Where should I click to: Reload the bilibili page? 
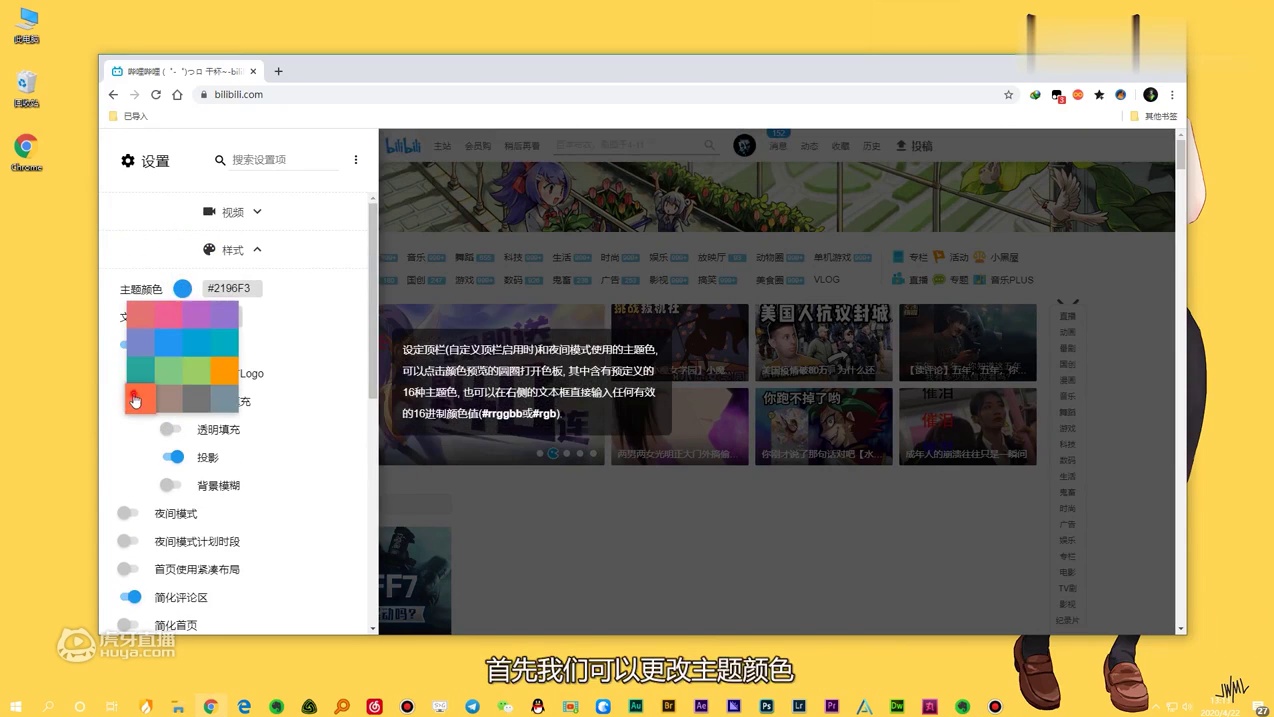tap(156, 94)
